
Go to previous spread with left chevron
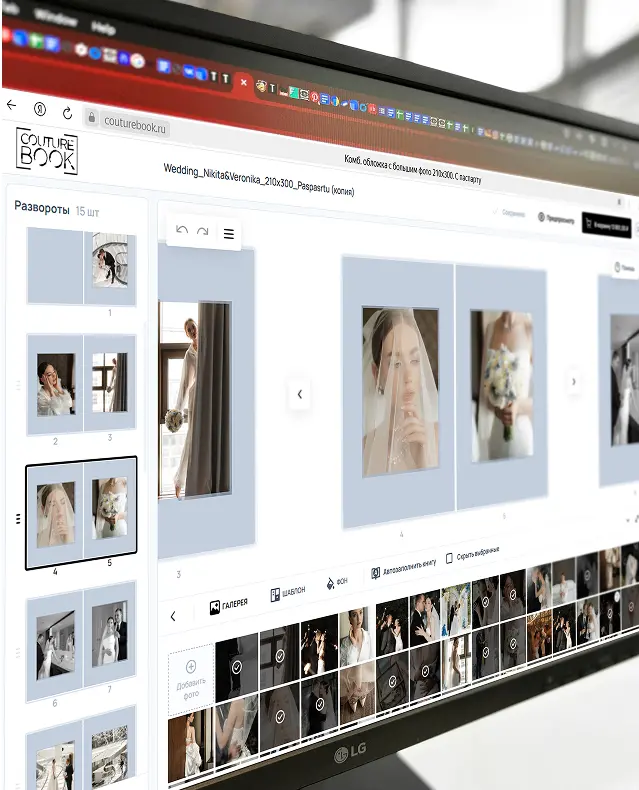click(299, 394)
